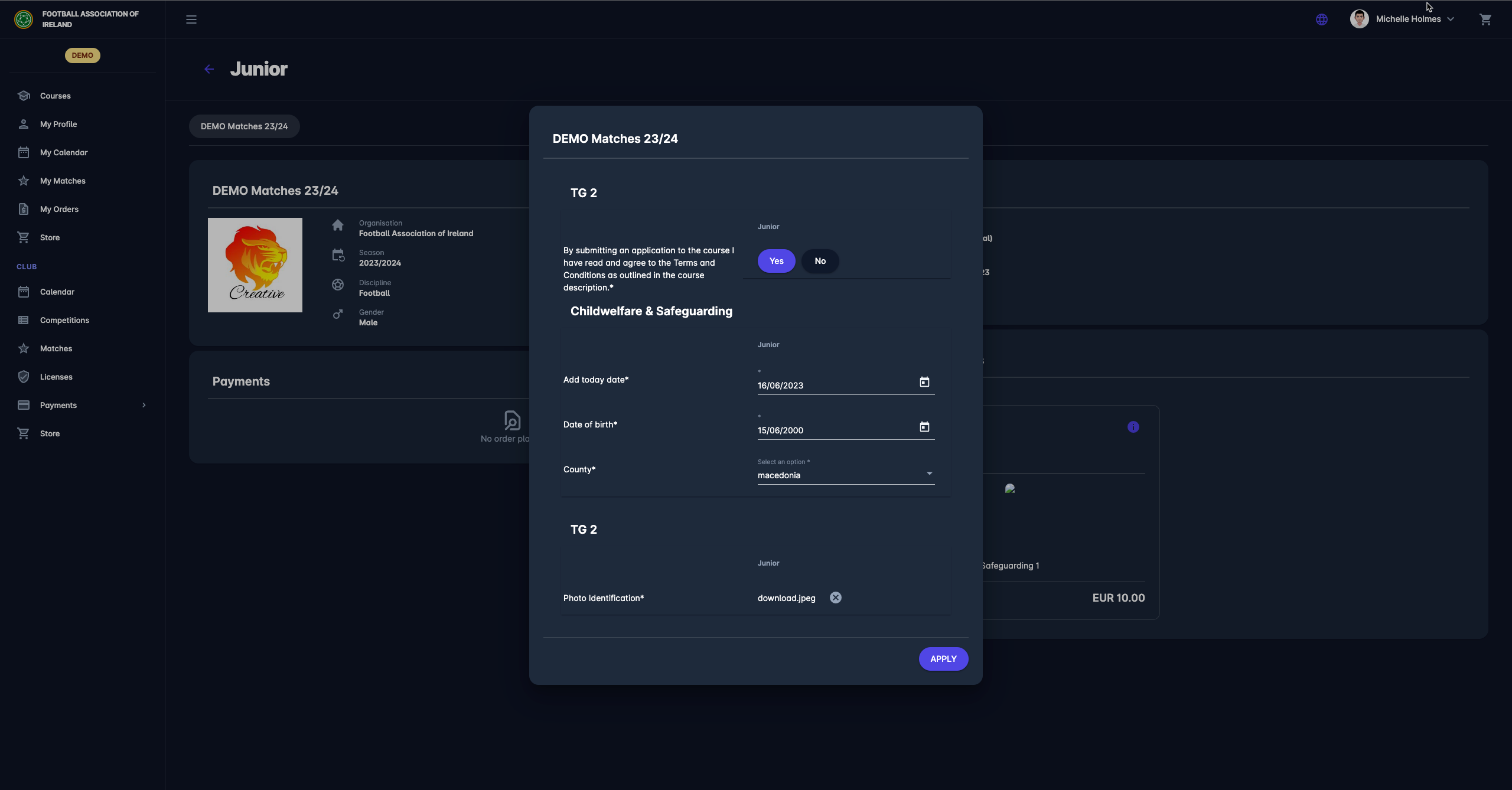
Task: Click the Date of birth input field
Action: [833, 430]
